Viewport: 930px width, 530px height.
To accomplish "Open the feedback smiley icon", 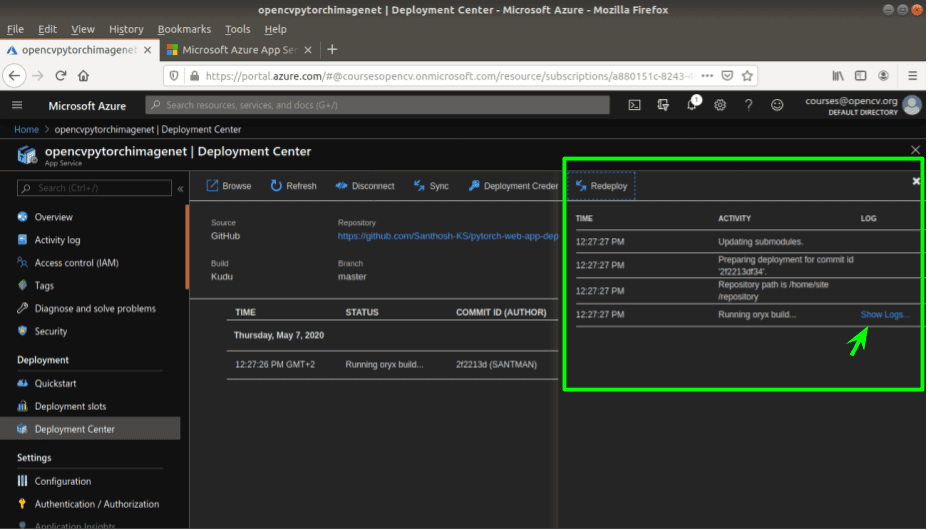I will [777, 106].
